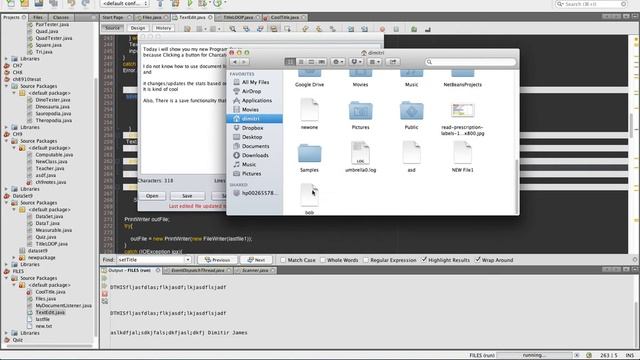Select the Samples folder
This screenshot has width=640, height=360.
309,153
